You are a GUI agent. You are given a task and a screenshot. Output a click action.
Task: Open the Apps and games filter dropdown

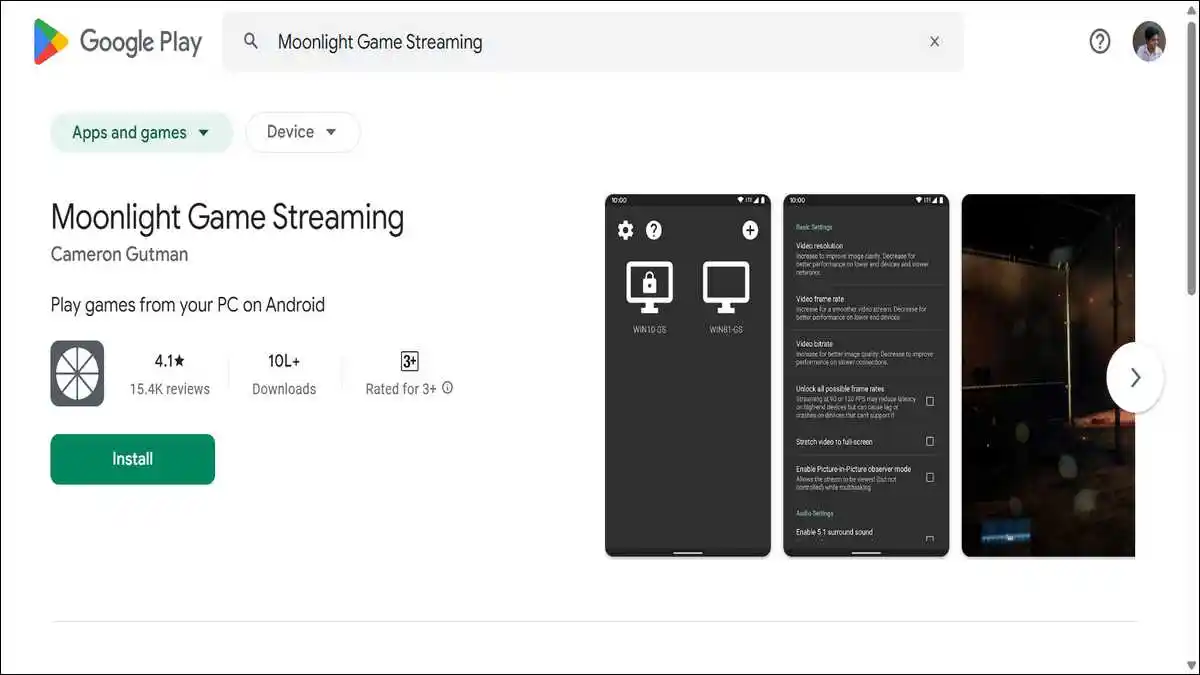(141, 133)
